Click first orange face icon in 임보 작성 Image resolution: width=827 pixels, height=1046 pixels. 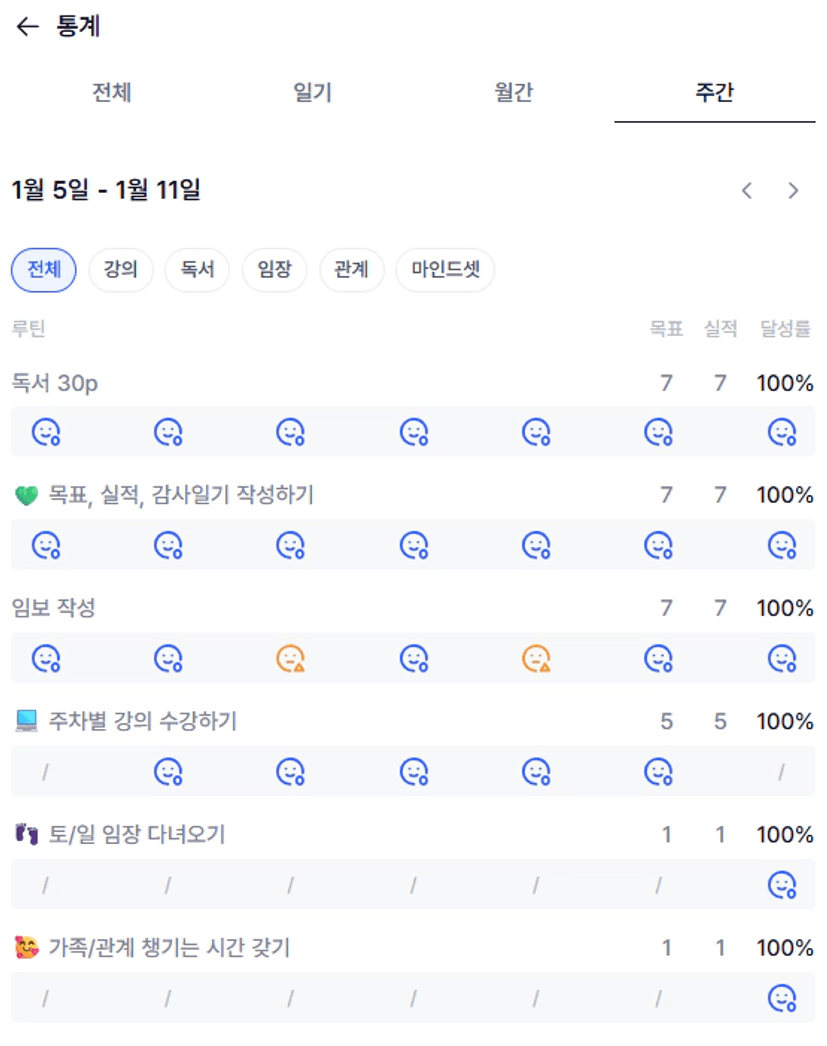coord(290,658)
